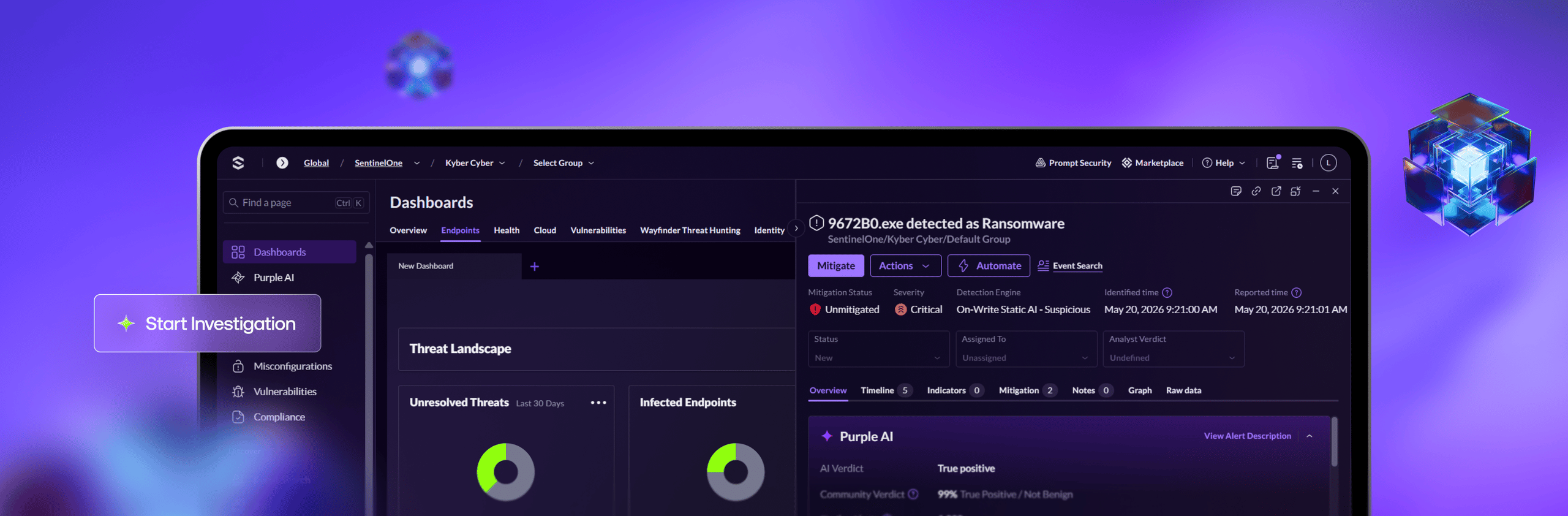Click the Misconfigurations lock icon
The image size is (1568, 516).
pos(238,366)
